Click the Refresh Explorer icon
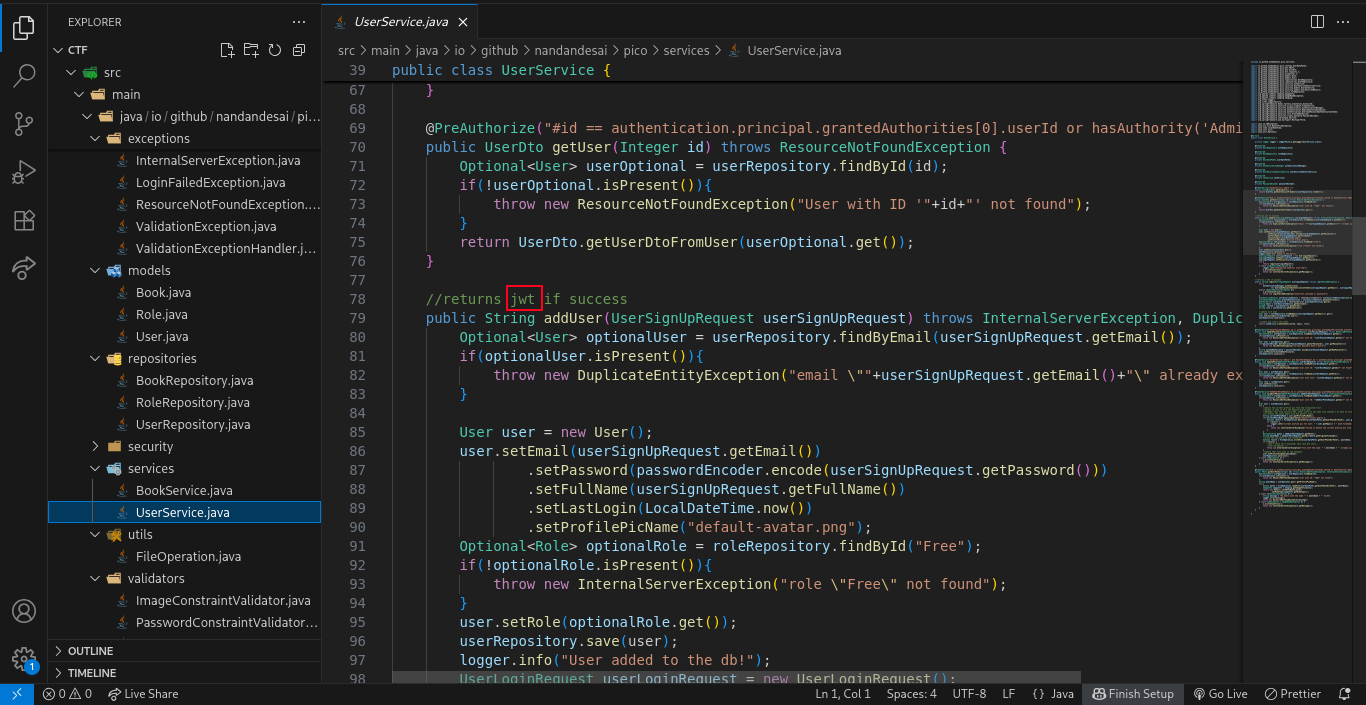Screen dimensions: 1366x705 (x=274, y=50)
